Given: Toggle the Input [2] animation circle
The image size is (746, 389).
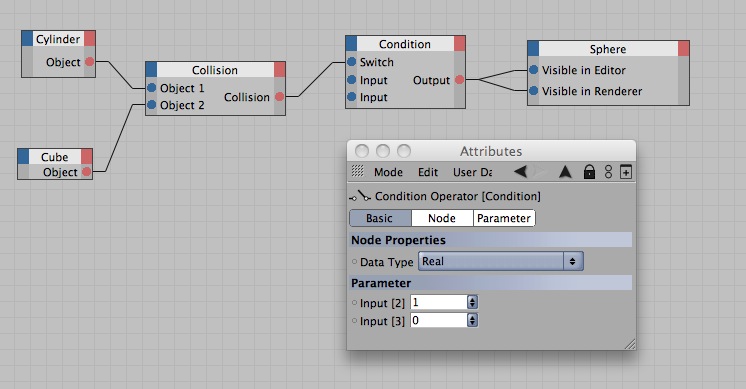Looking at the screenshot, I should [x=354, y=302].
